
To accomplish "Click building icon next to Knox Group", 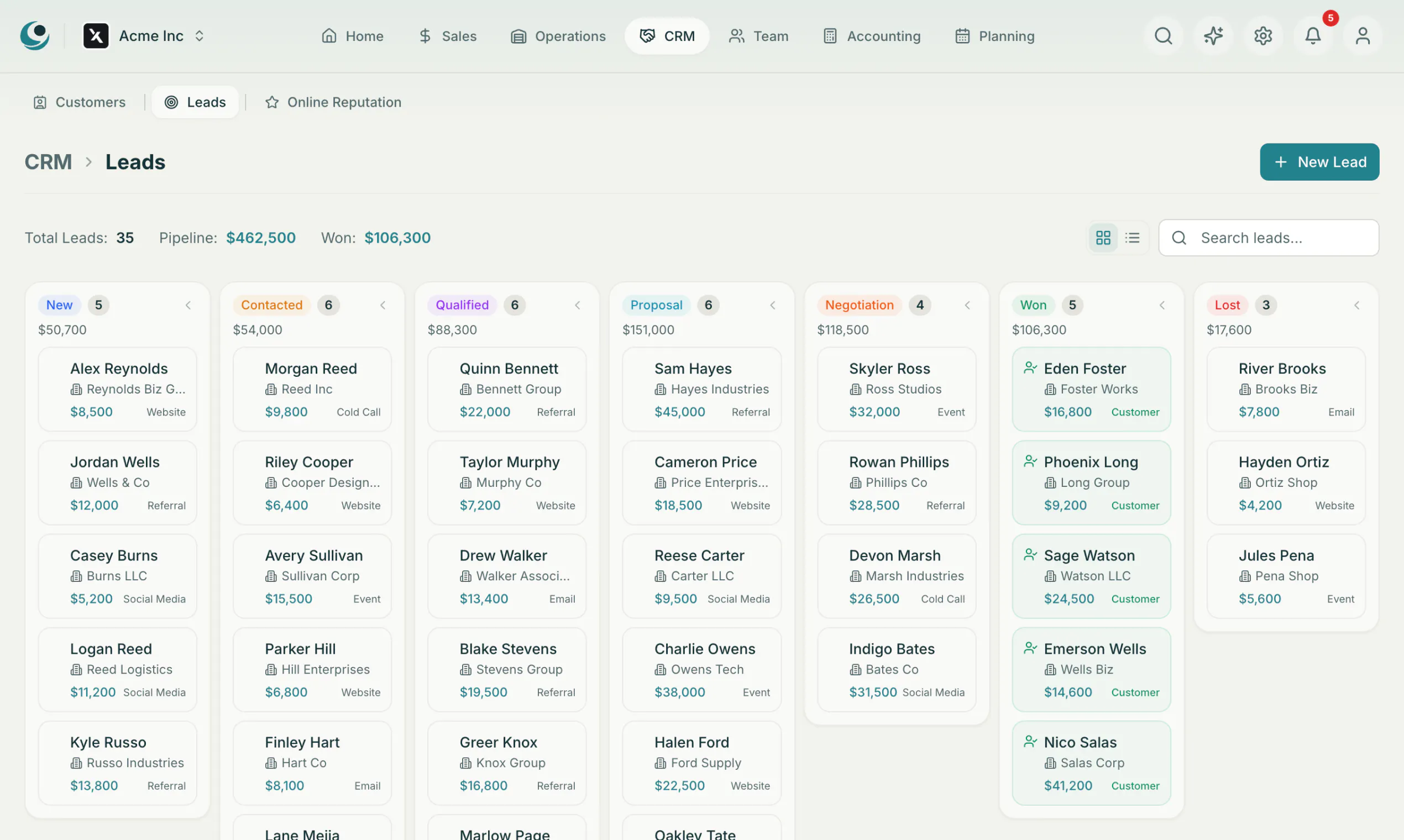I will tap(466, 763).
